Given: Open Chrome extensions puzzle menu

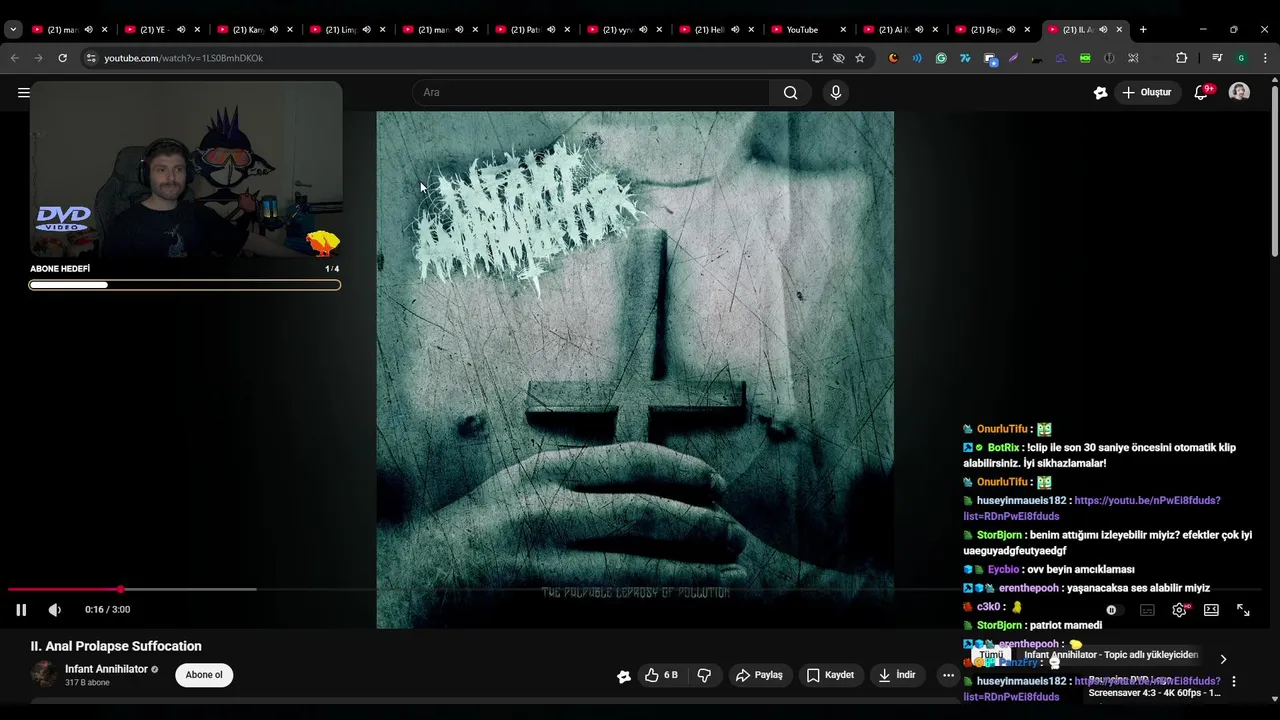Looking at the screenshot, I should point(1181,58).
